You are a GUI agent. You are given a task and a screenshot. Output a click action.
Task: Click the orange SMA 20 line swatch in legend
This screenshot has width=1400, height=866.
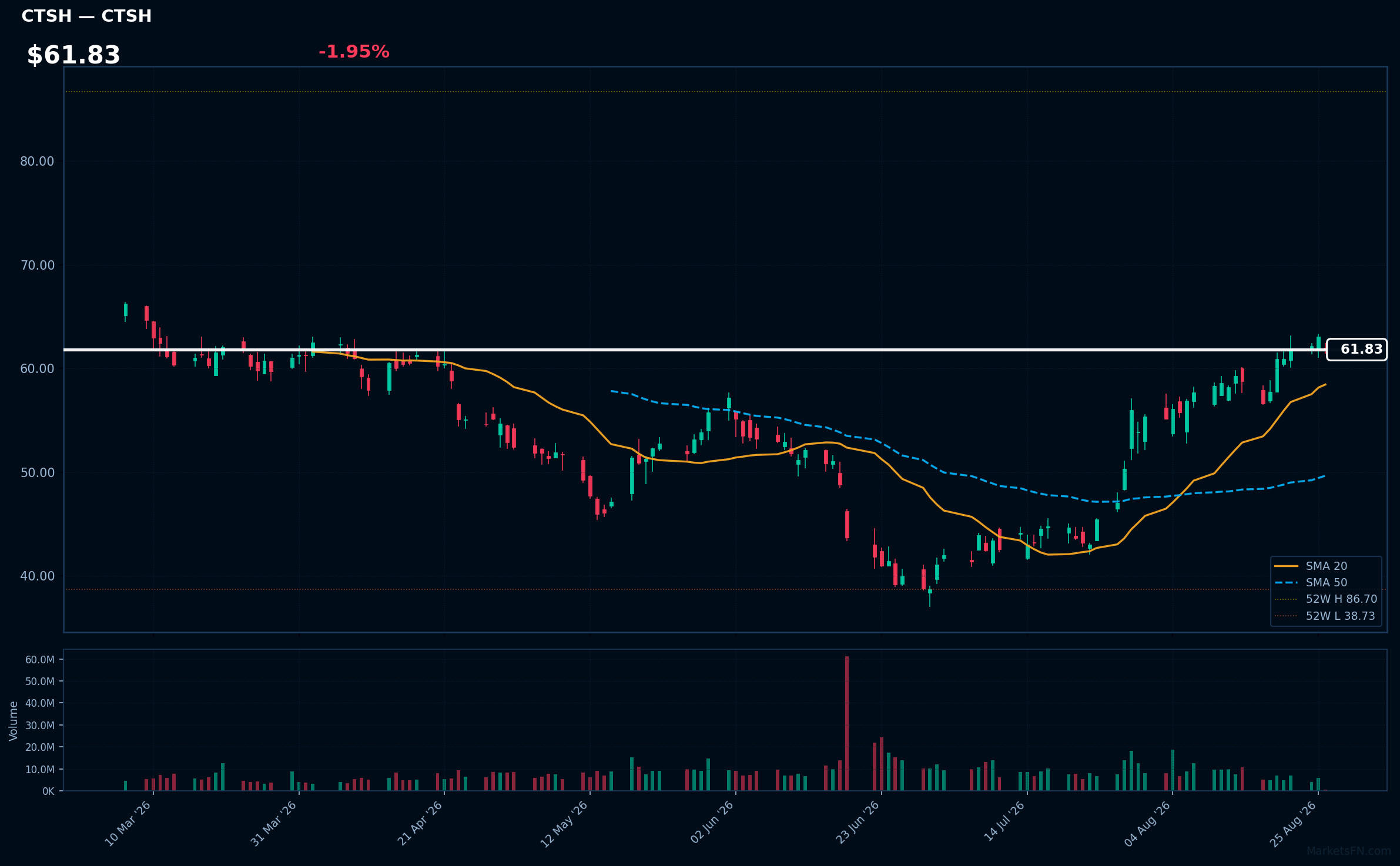pyautogui.click(x=1286, y=566)
